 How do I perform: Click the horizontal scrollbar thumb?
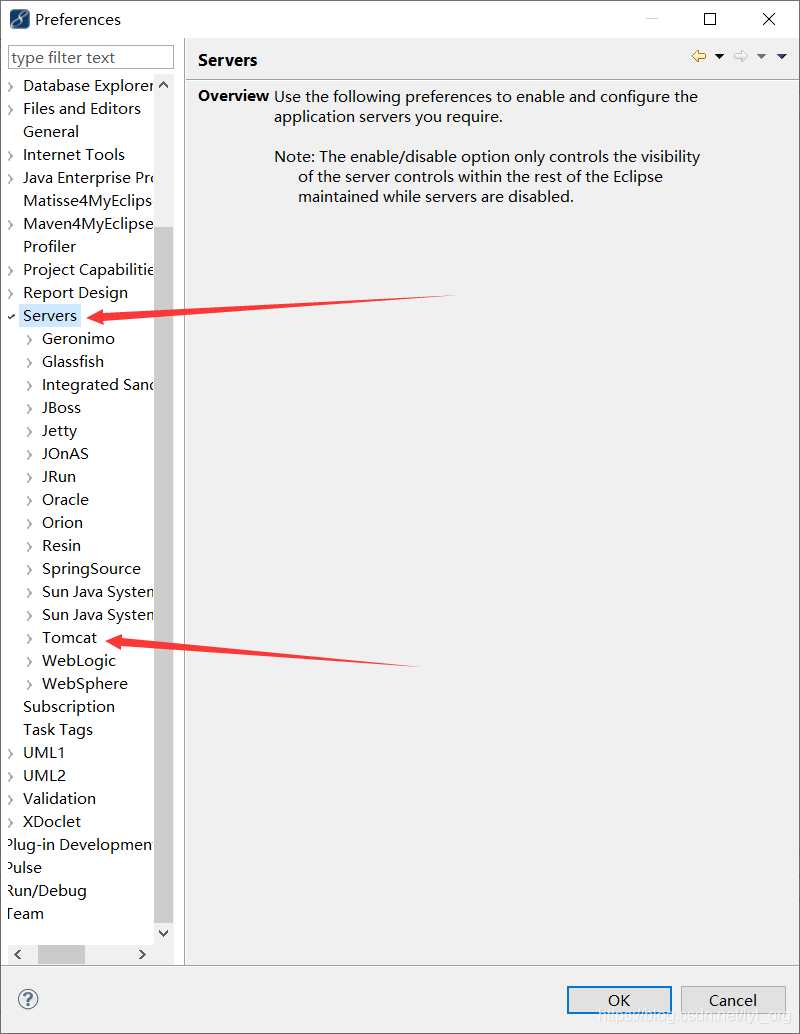61,954
